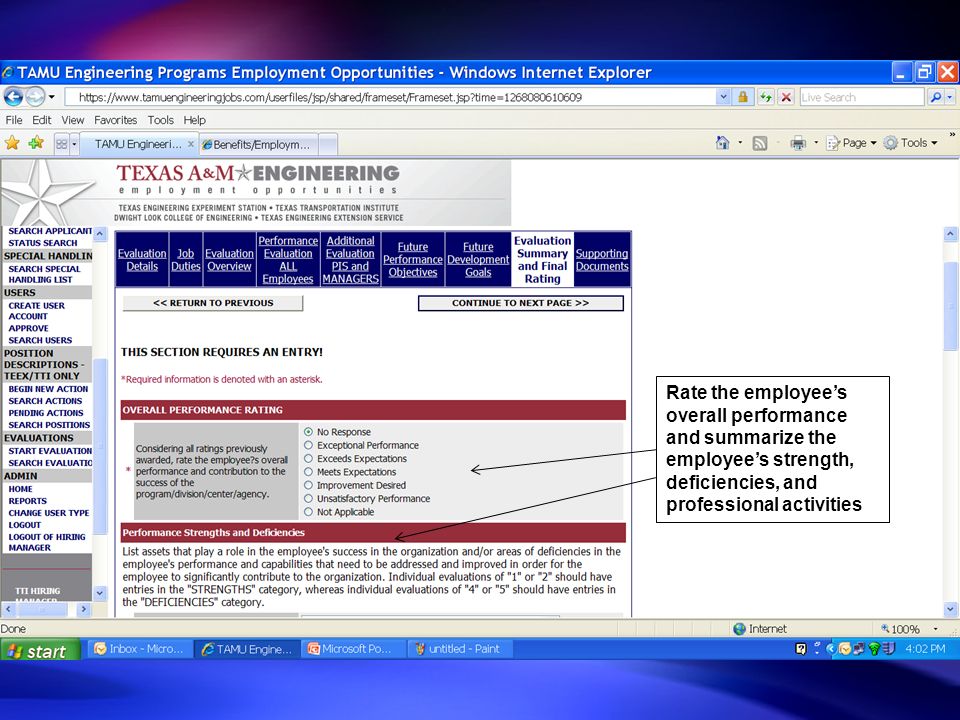The image size is (960, 720).
Task: Click CONTINUE TO NEXT PAGE button
Action: pos(520,303)
